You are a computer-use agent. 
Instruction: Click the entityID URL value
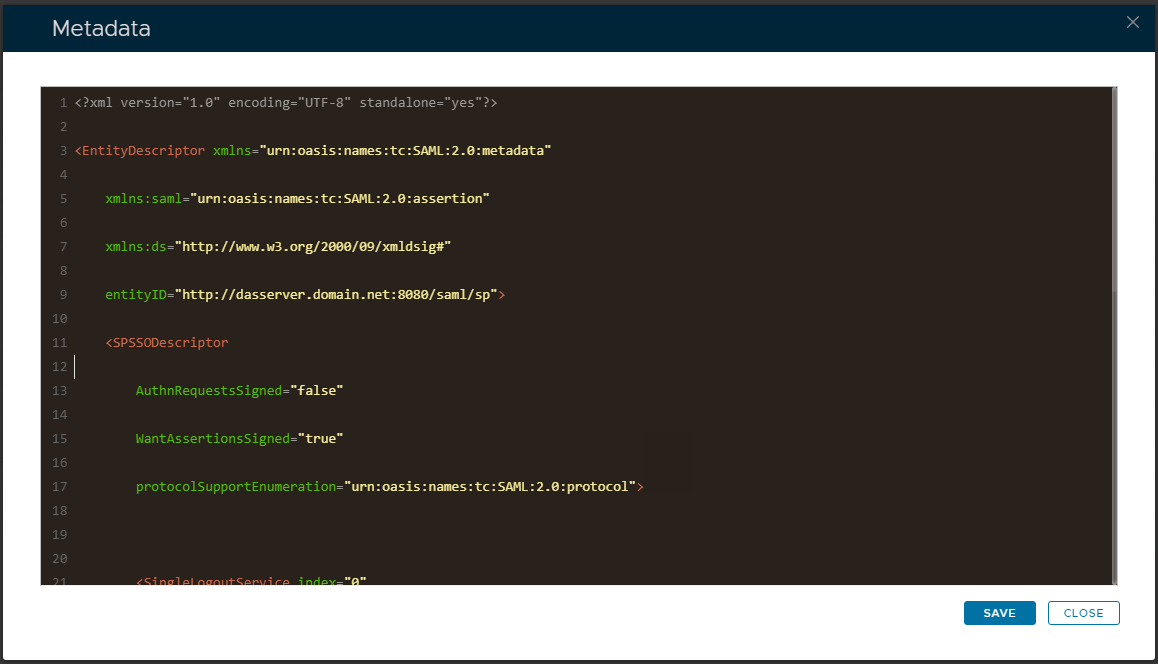coord(336,295)
